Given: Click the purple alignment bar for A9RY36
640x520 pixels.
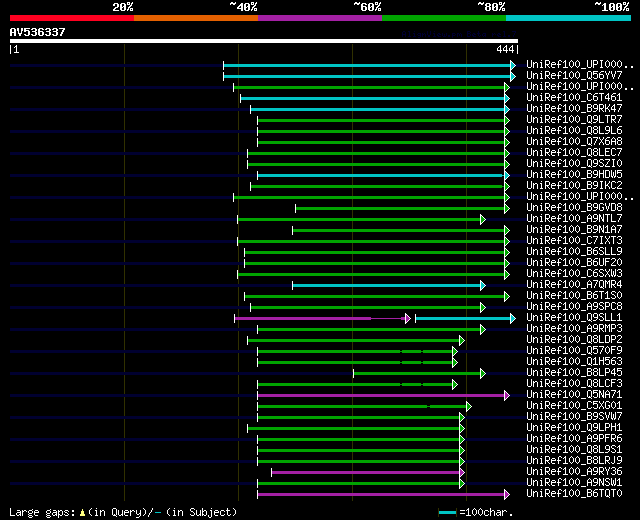Looking at the screenshot, I should [x=368, y=472].
